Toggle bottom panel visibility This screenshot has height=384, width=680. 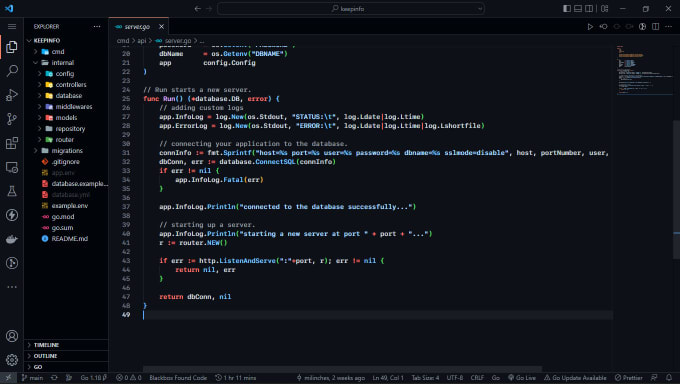[578, 9]
